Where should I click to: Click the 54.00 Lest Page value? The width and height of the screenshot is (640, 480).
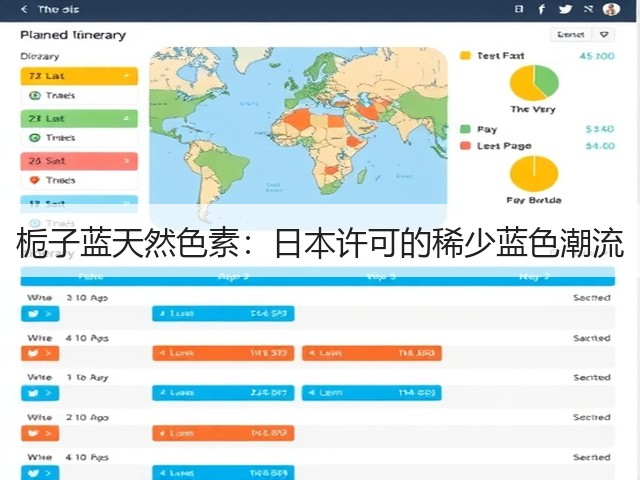pos(600,146)
